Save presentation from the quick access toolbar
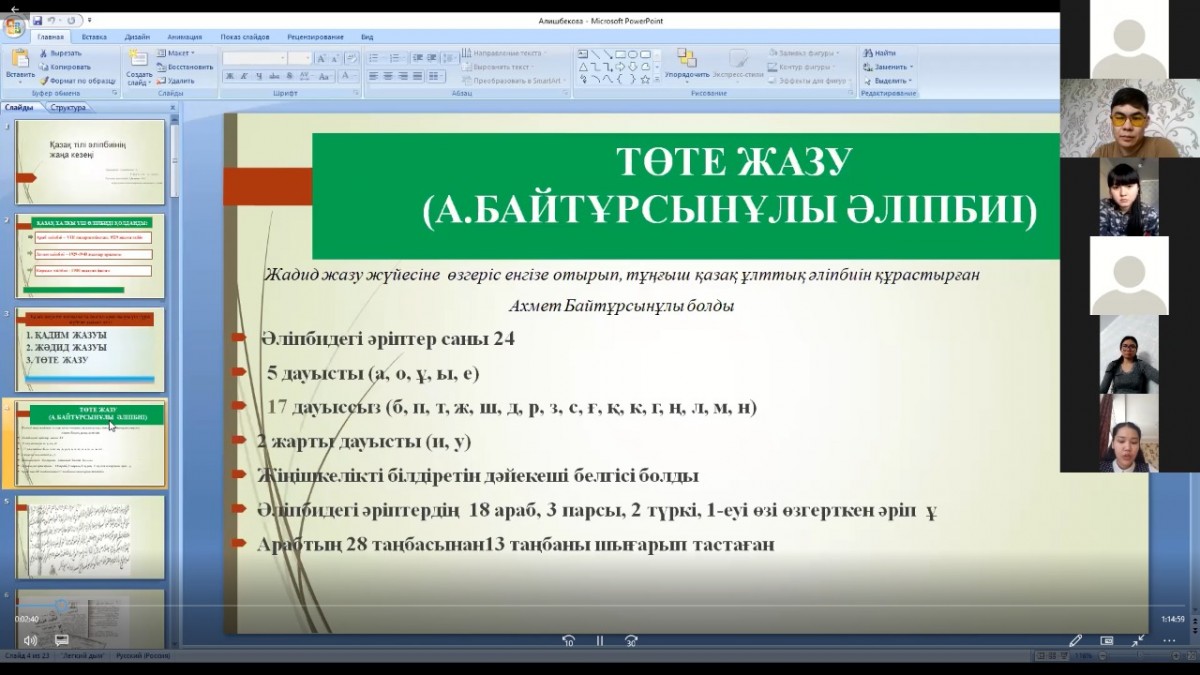The height and width of the screenshot is (675, 1200). [x=38, y=20]
